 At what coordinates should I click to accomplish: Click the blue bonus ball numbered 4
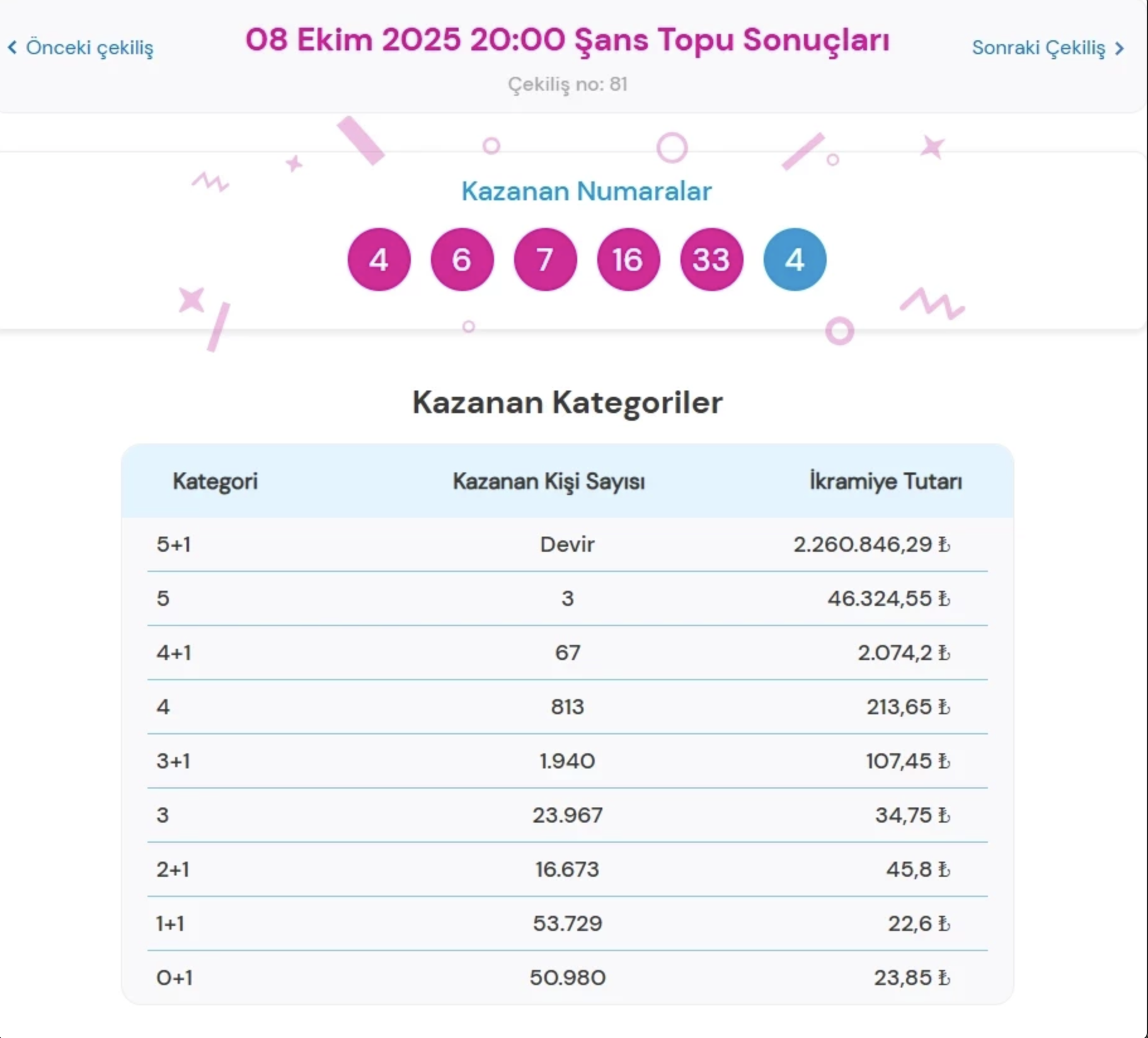tap(795, 259)
